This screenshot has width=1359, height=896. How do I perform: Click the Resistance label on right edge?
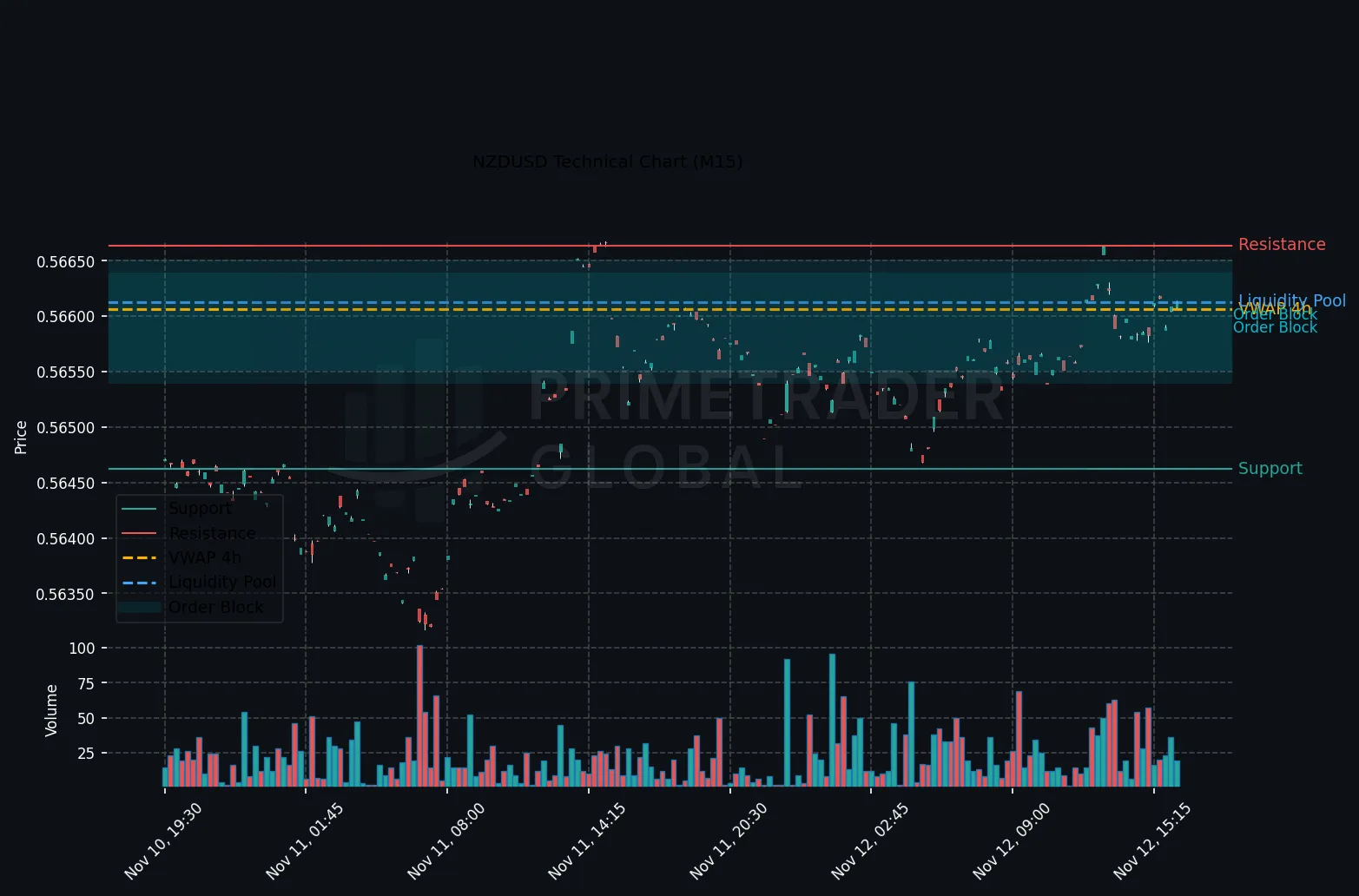tap(1282, 245)
